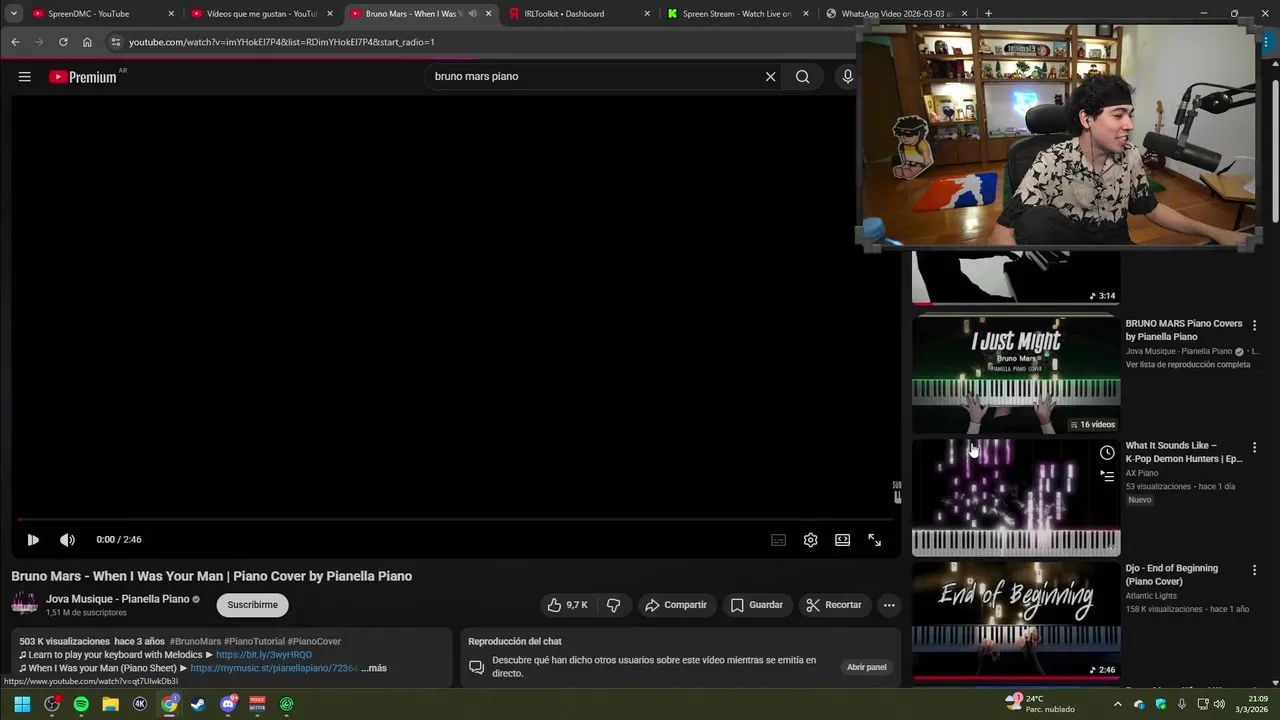Start voice search with the microphone
Viewport: 1280px width, 720px height.
tap(848, 77)
